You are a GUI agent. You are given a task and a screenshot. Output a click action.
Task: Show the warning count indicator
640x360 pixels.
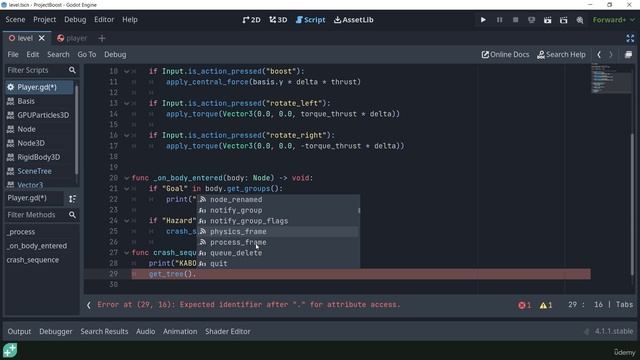click(x=546, y=305)
